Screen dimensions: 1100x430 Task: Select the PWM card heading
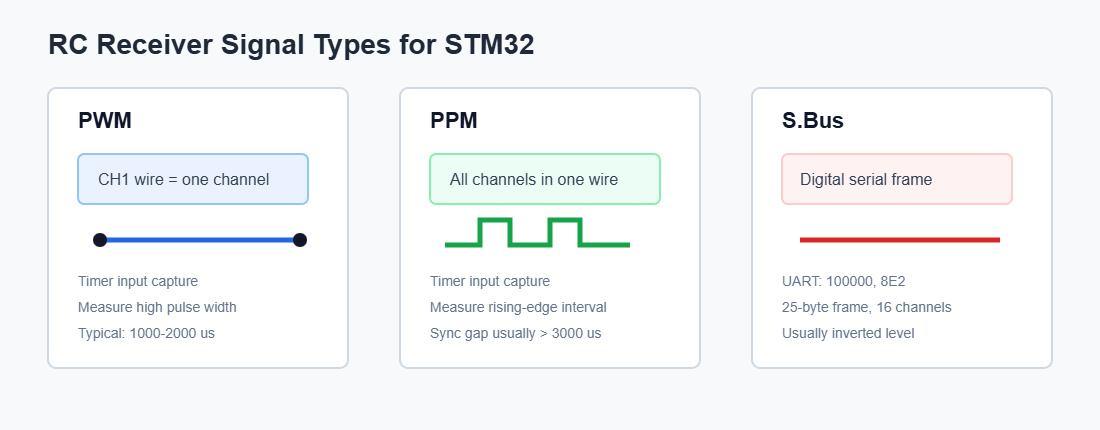click(x=105, y=121)
